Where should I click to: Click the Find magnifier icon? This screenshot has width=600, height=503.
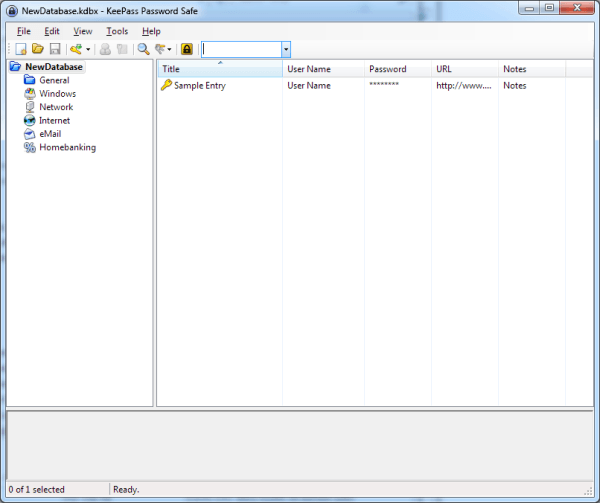[143, 49]
